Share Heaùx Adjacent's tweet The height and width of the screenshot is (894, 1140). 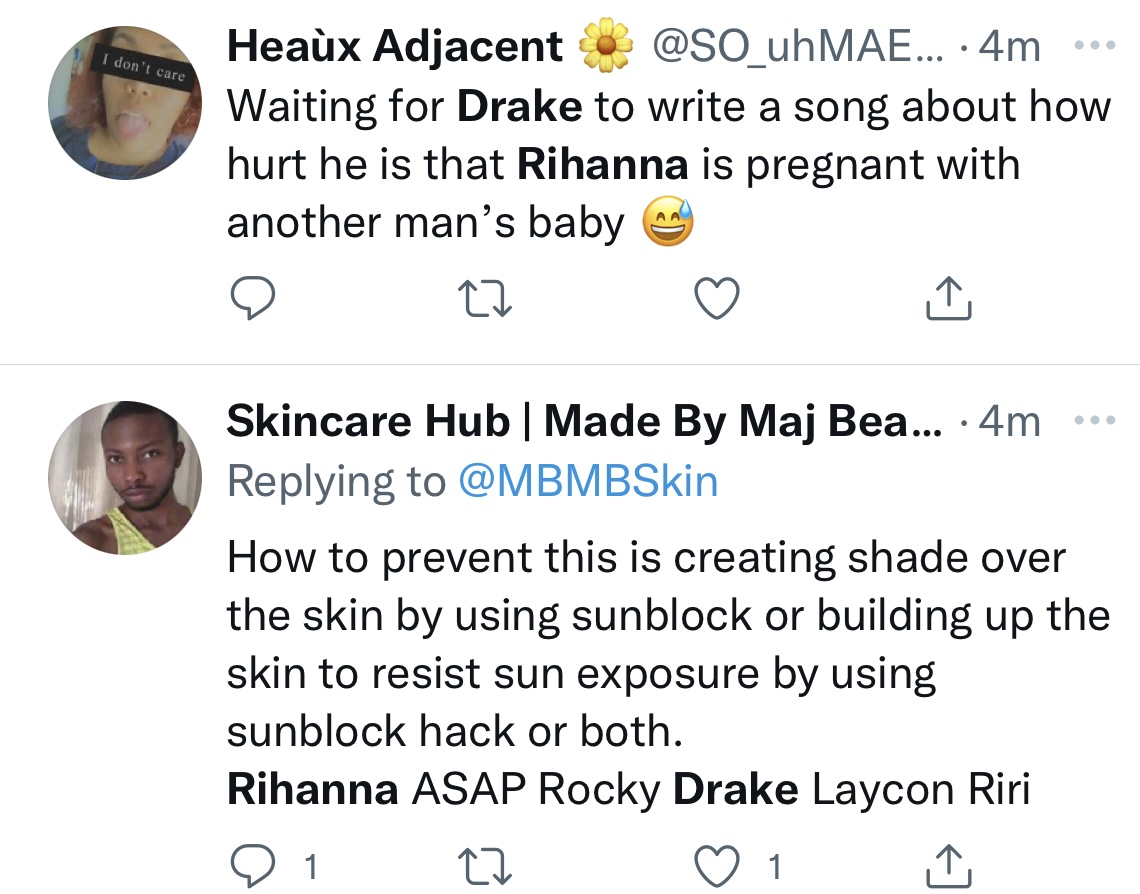948,296
